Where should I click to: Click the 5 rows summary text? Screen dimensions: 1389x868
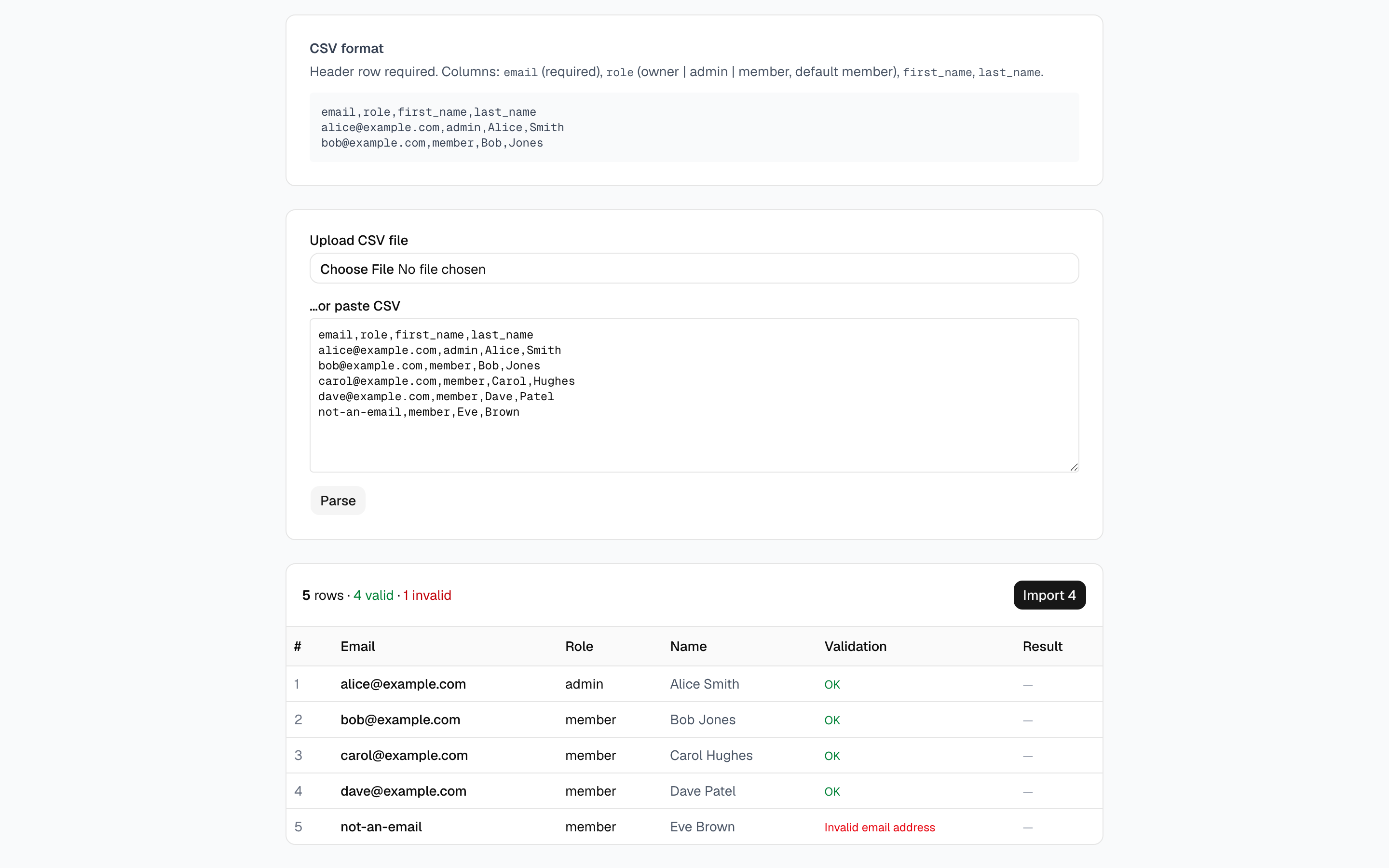[323, 596]
